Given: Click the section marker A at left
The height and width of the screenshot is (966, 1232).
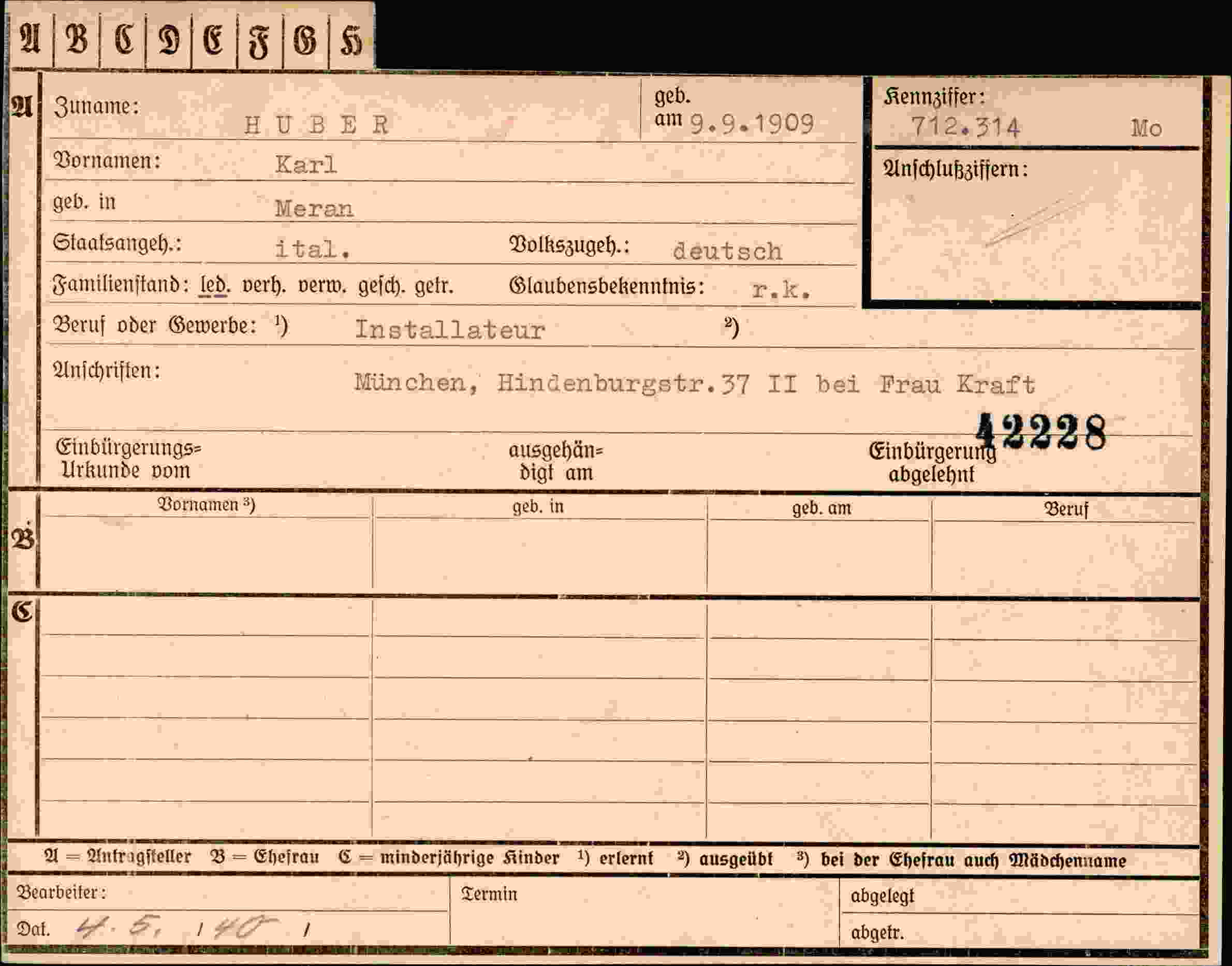Looking at the screenshot, I should coord(23,106).
